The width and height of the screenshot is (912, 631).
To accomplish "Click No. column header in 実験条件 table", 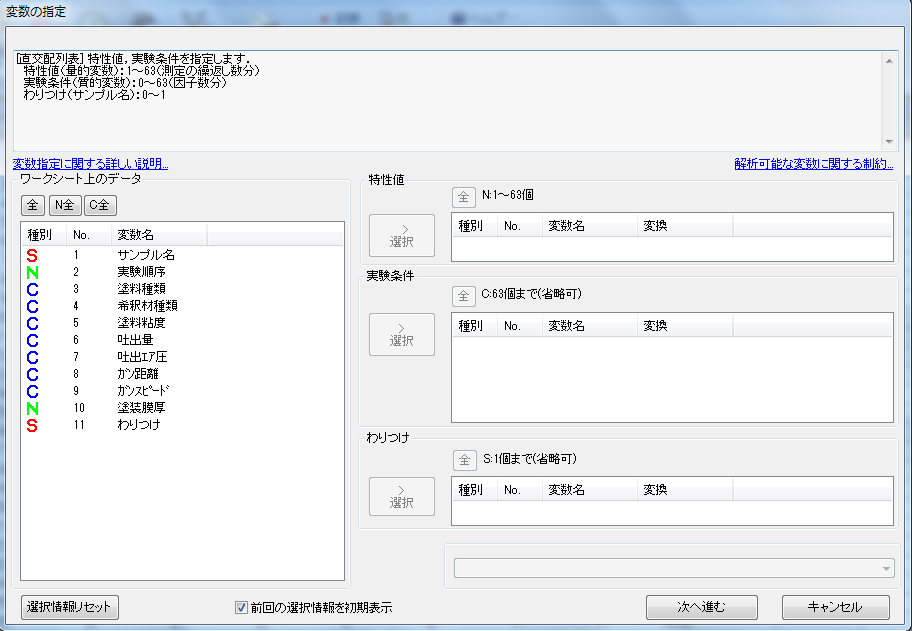I will point(519,326).
